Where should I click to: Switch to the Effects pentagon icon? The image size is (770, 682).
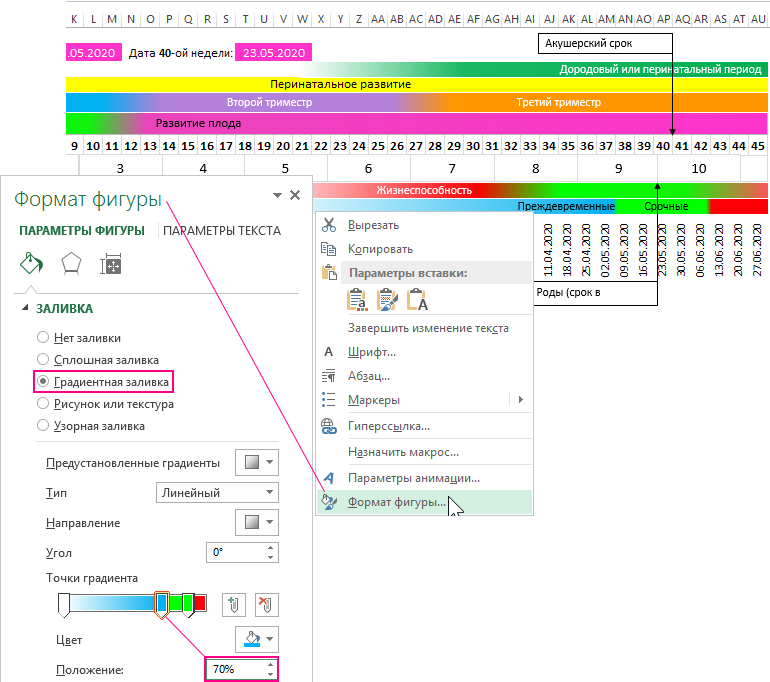tap(71, 264)
